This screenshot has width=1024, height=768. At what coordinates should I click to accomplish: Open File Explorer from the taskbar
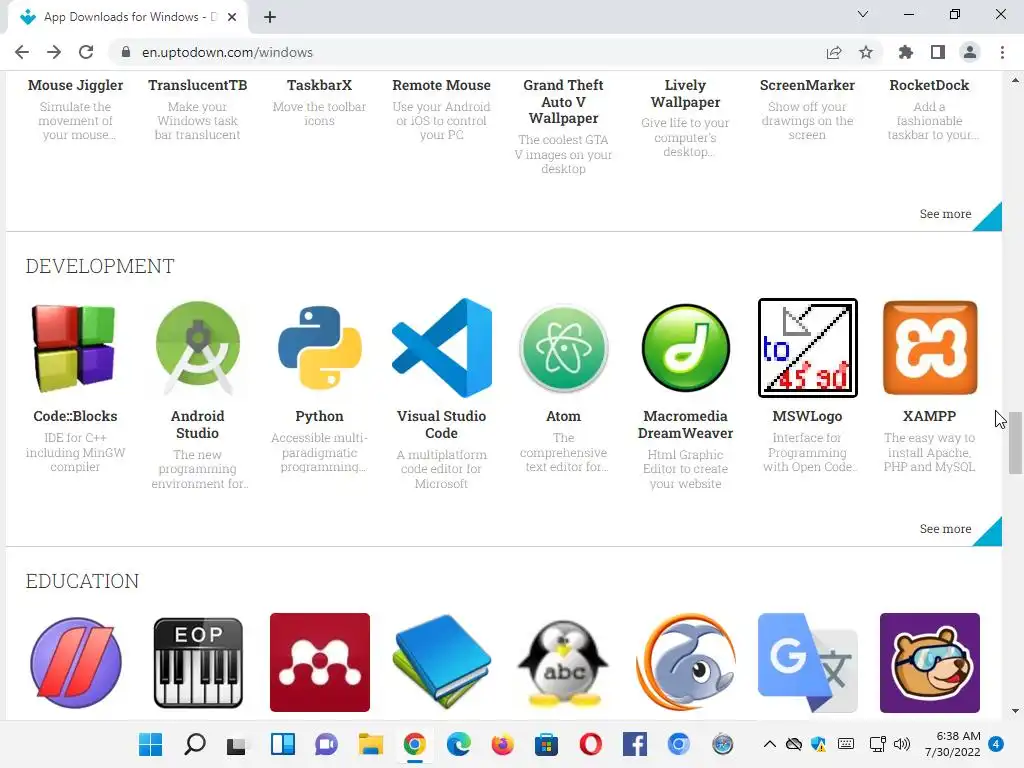pos(371,744)
